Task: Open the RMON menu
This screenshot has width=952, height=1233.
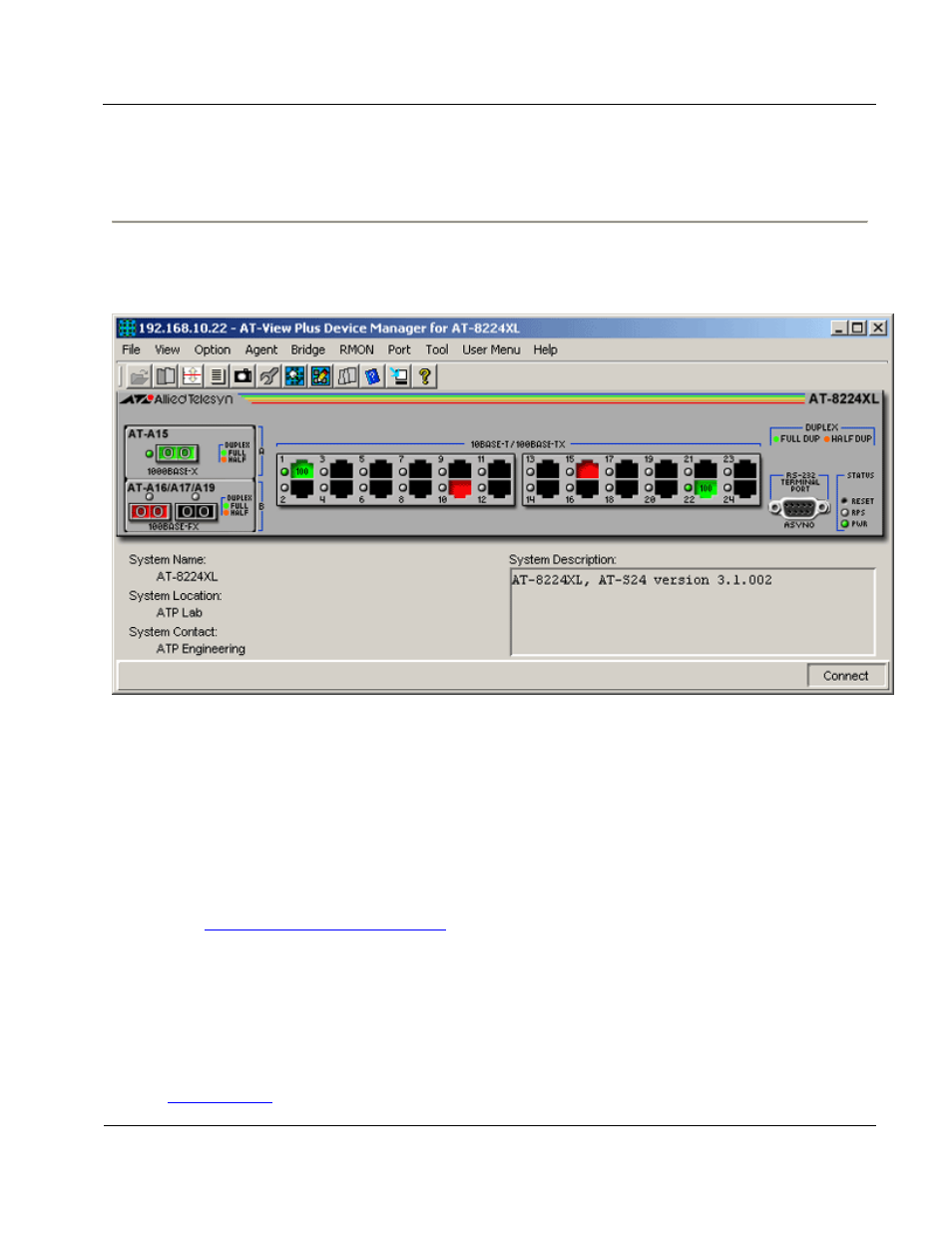Action: pyautogui.click(x=356, y=350)
